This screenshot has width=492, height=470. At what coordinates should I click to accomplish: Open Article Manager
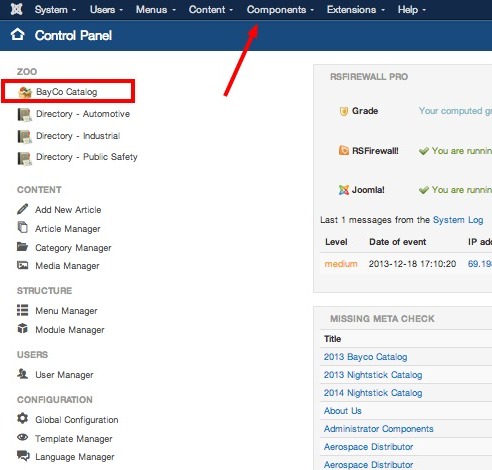[68, 229]
